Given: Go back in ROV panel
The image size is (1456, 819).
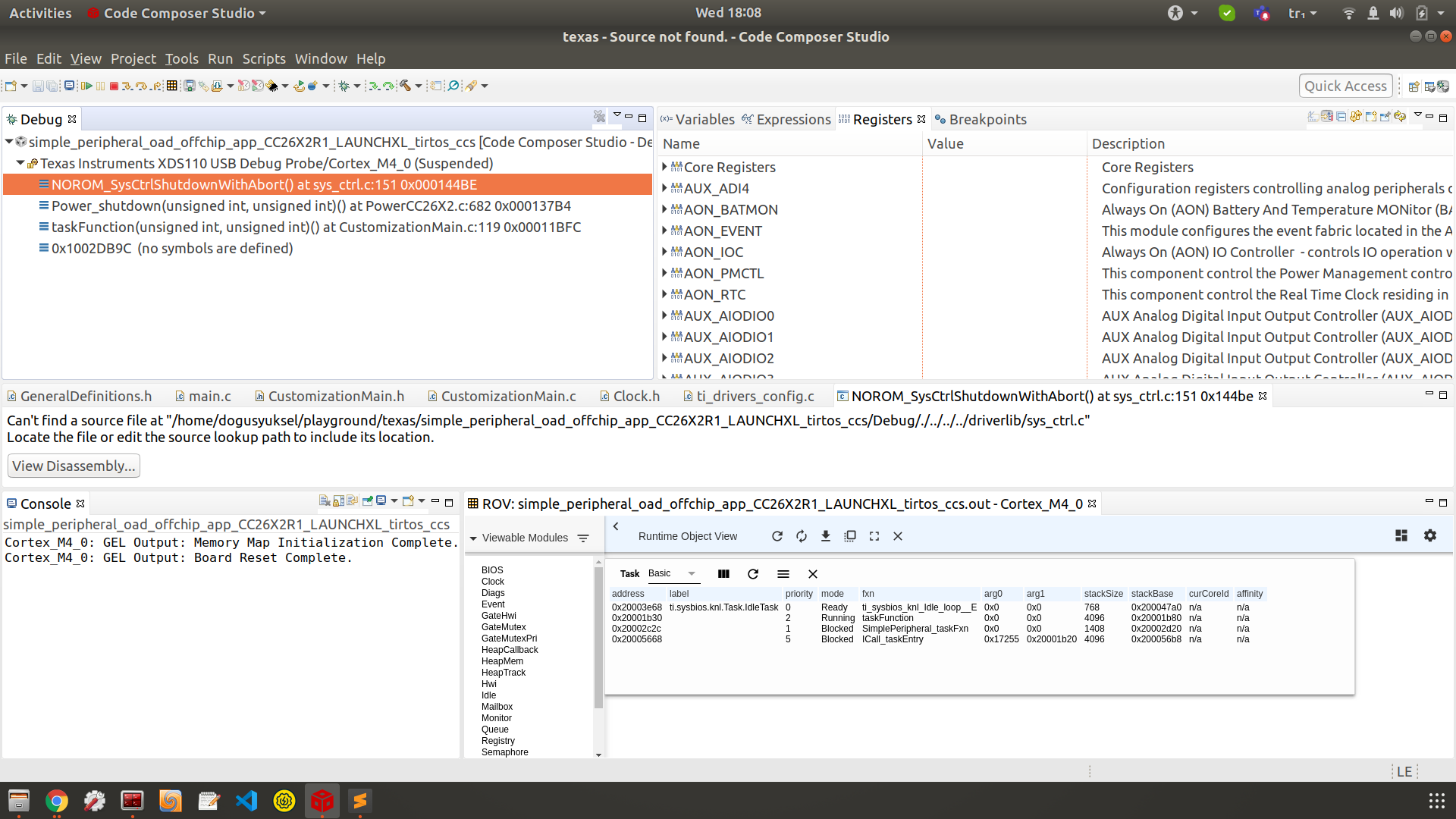Looking at the screenshot, I should pos(616,526).
